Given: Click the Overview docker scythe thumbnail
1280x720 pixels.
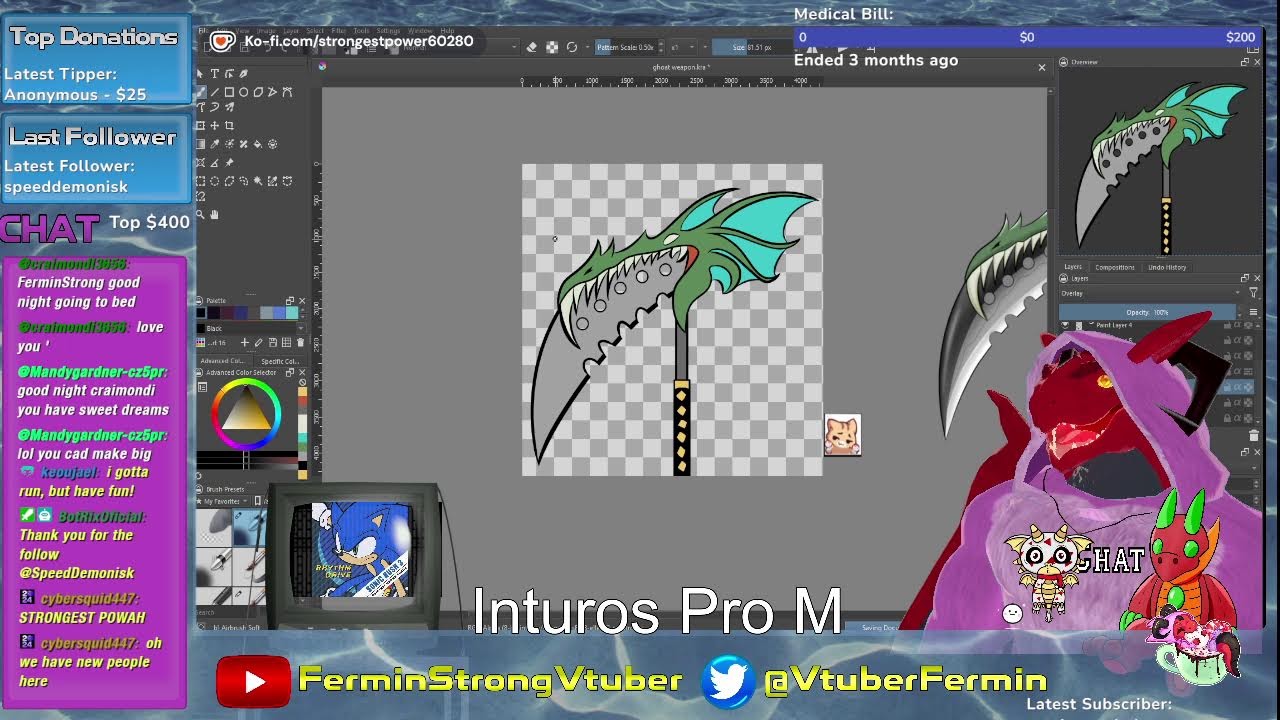Looking at the screenshot, I should (x=1160, y=165).
